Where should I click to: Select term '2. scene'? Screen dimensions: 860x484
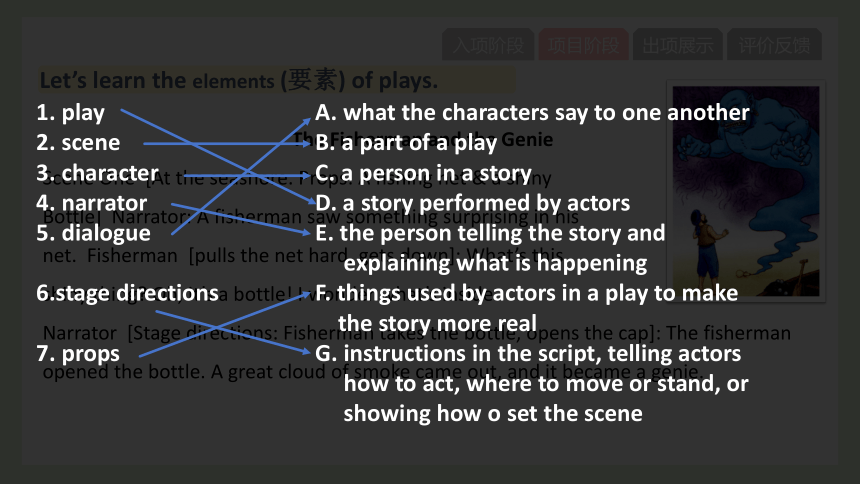(78, 143)
